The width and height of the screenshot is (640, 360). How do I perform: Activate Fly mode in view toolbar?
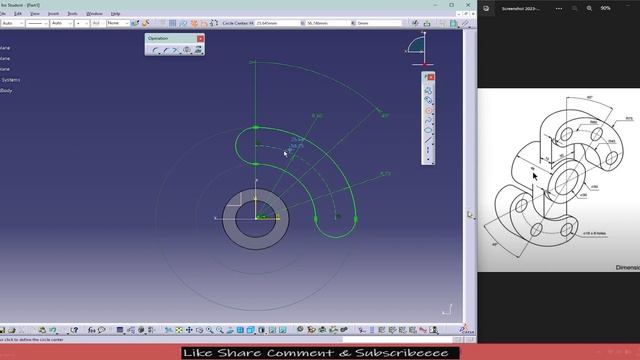pos(169,330)
